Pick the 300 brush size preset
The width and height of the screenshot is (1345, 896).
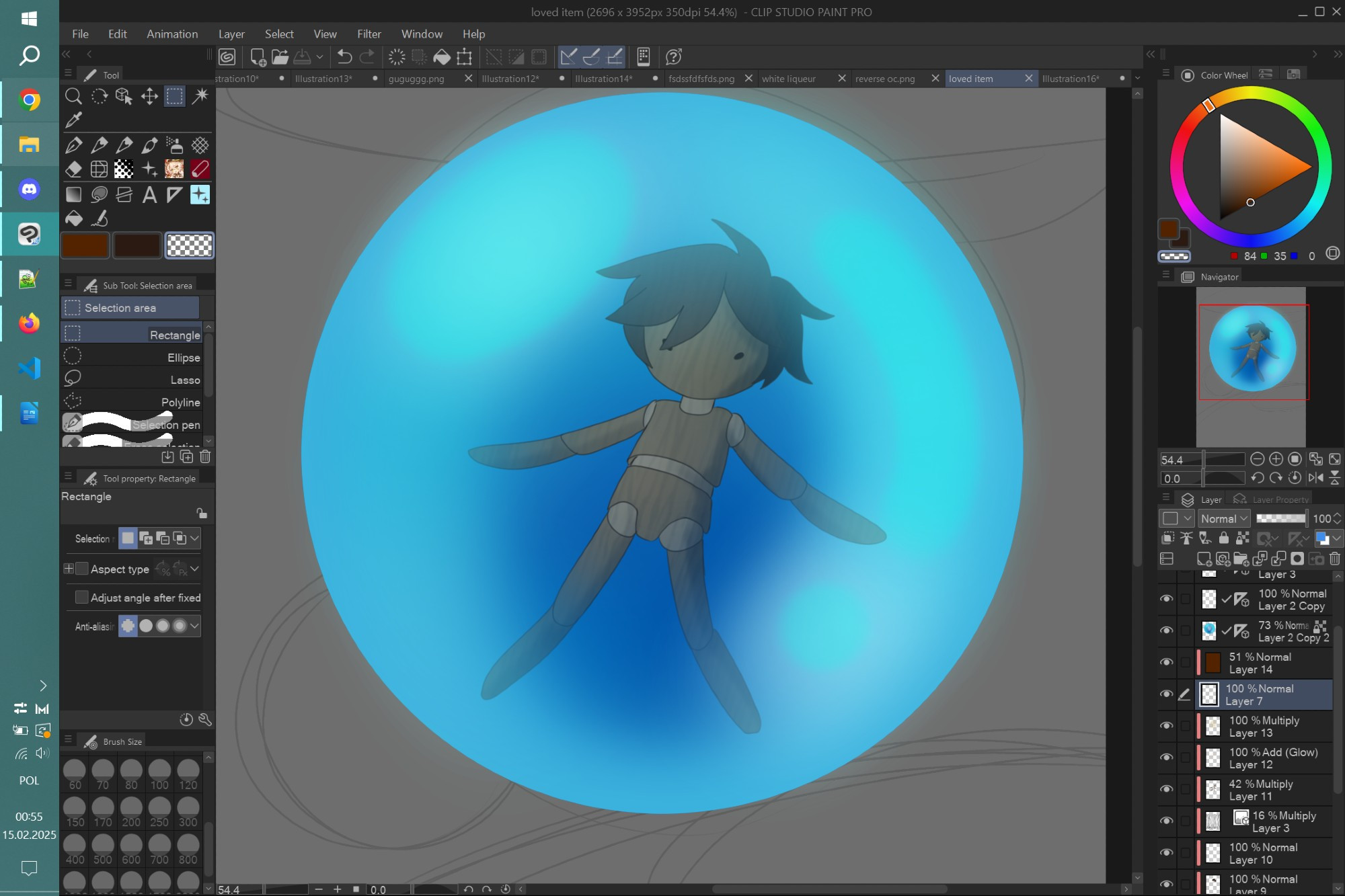(x=188, y=811)
